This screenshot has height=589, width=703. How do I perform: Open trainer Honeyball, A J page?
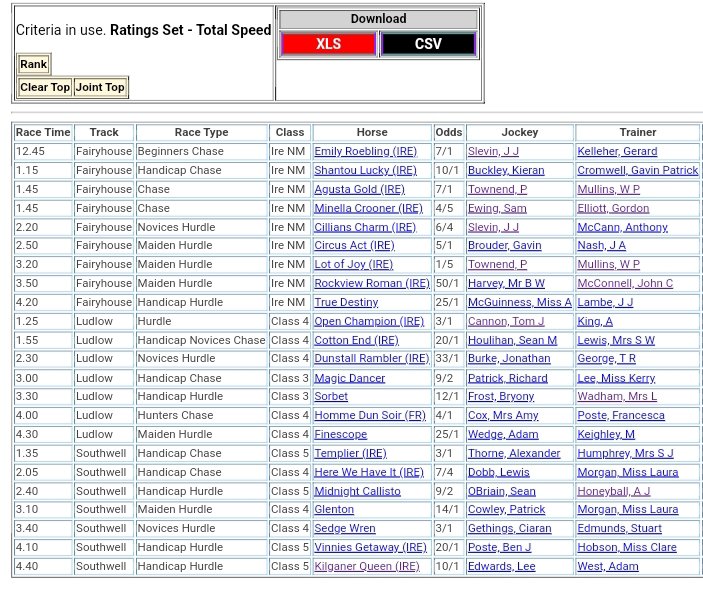click(613, 491)
